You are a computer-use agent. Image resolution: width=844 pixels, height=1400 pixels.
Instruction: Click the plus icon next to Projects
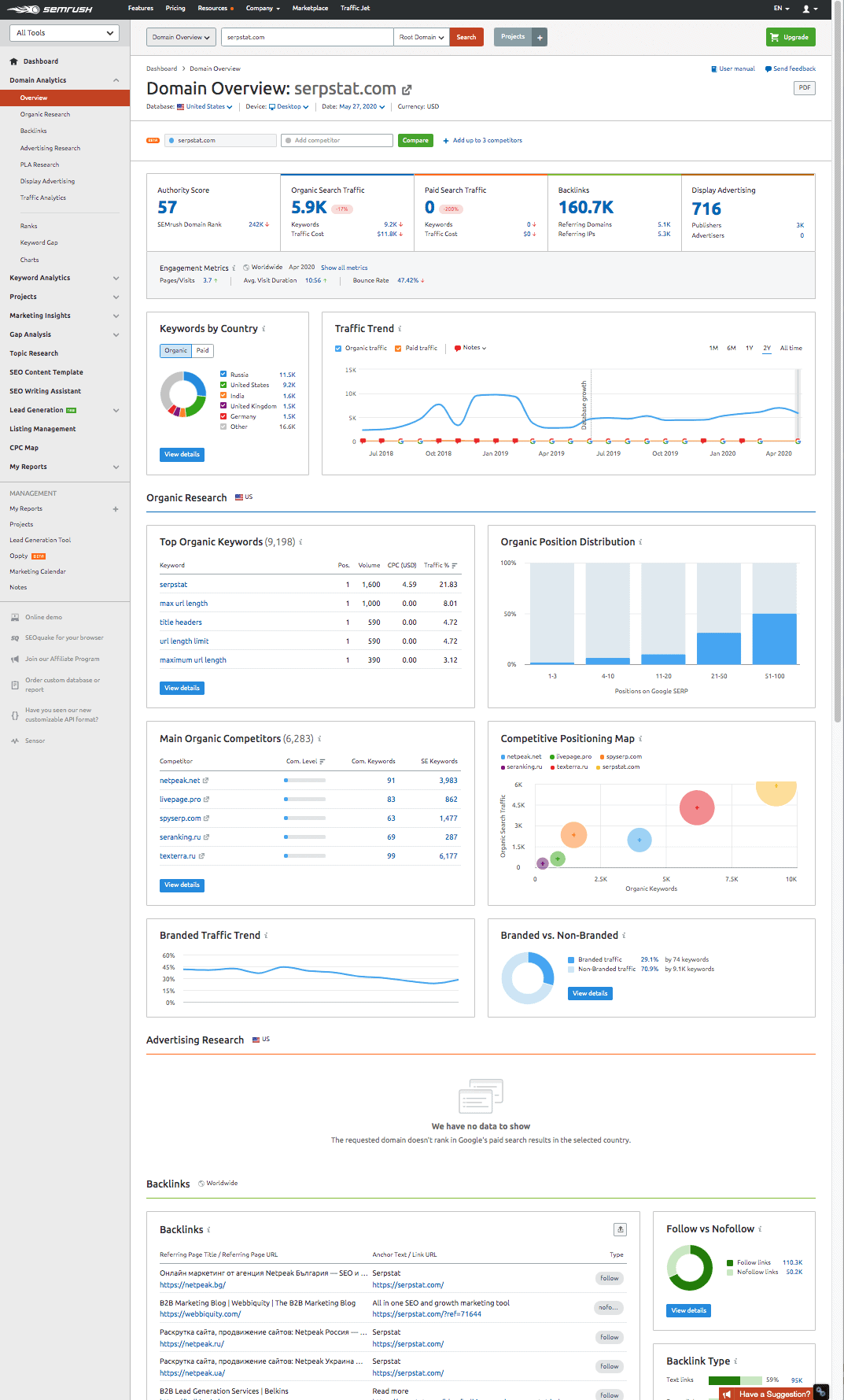pyautogui.click(x=540, y=37)
